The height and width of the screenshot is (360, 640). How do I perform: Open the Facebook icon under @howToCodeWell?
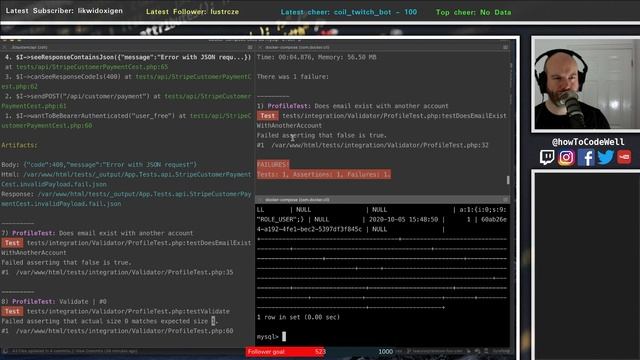[586, 158]
